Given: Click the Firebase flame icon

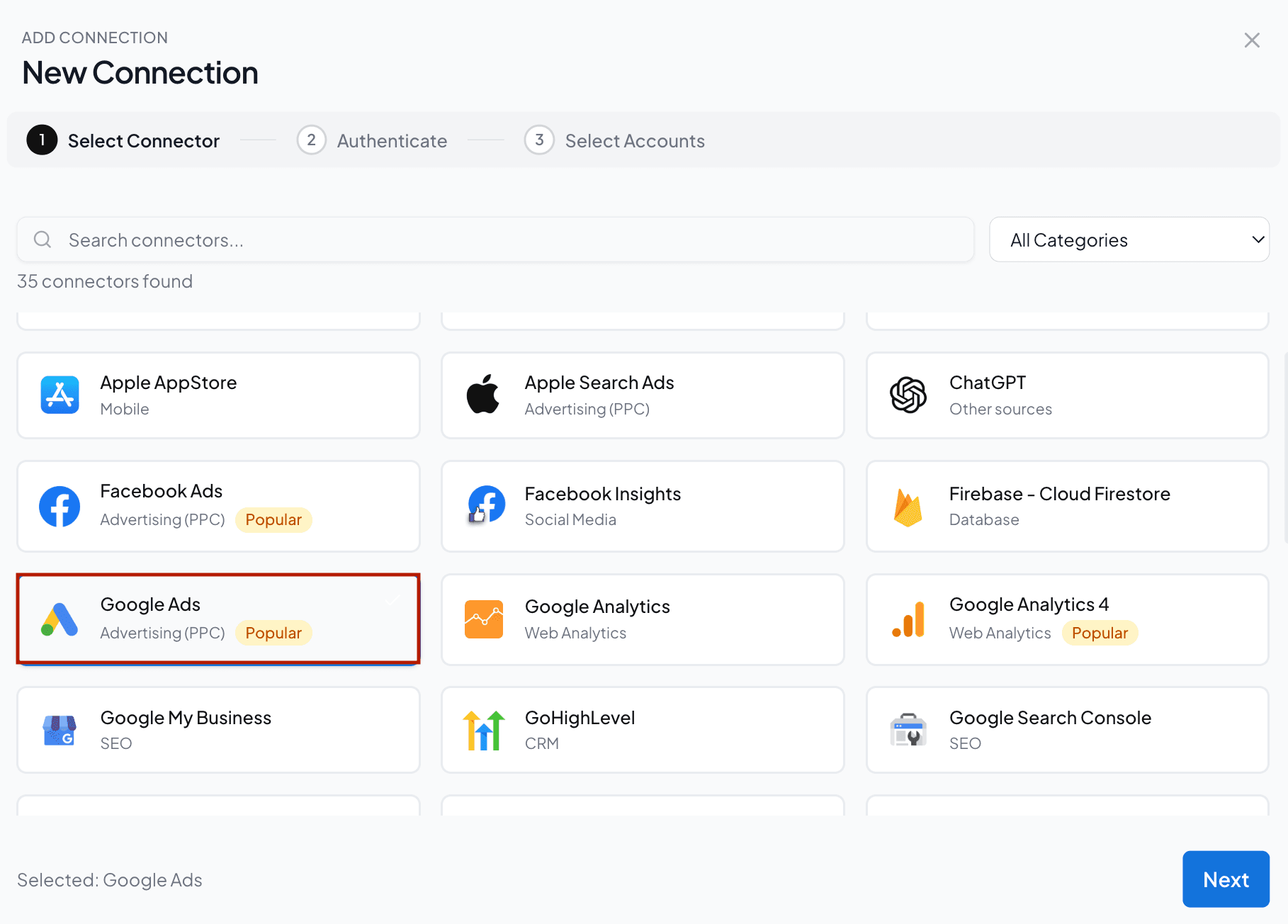Looking at the screenshot, I should click(x=908, y=507).
